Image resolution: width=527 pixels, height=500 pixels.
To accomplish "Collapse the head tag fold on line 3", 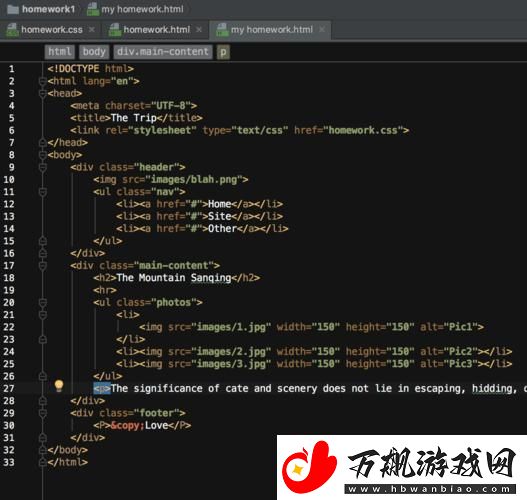I will [x=43, y=93].
